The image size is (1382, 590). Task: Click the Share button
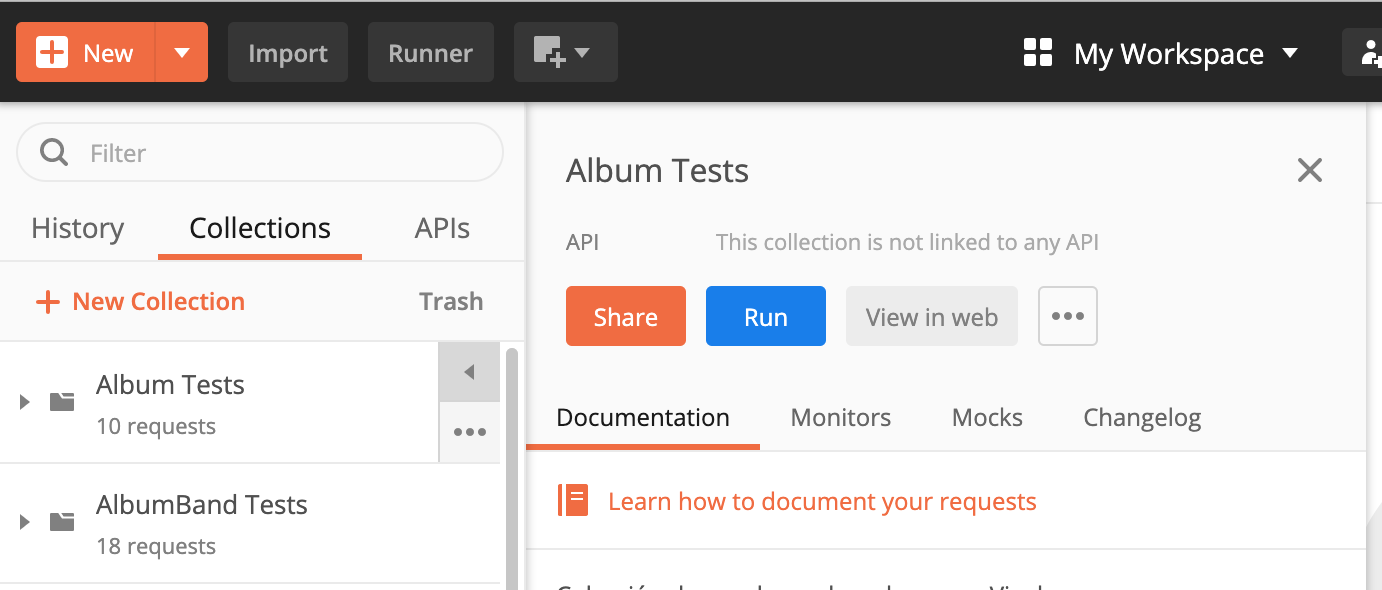[x=626, y=316]
